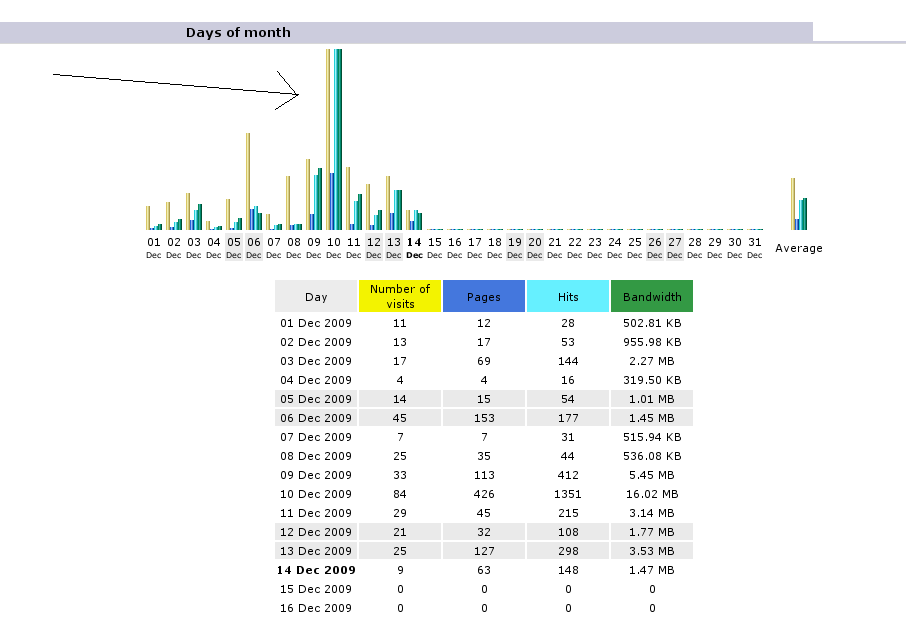This screenshot has height=617, width=906.
Task: Click the 08 Dec 2009 row label
Action: pos(316,456)
